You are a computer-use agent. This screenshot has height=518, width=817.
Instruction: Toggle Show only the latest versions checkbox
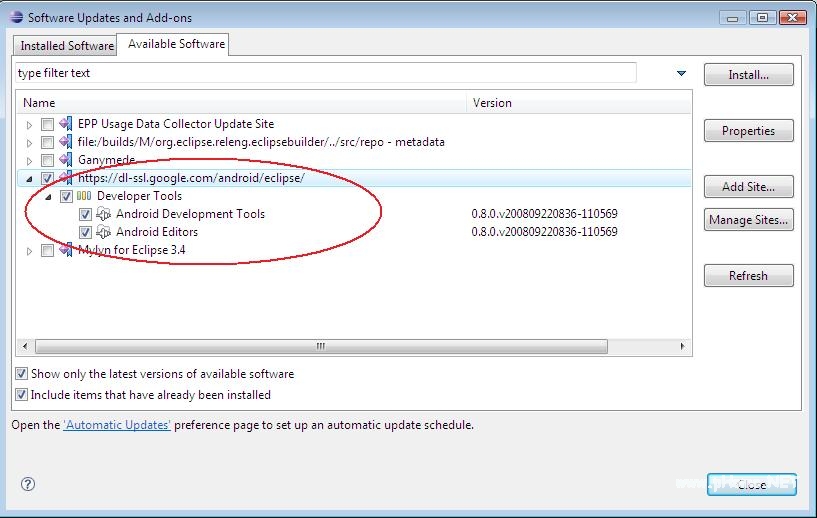tap(21, 374)
